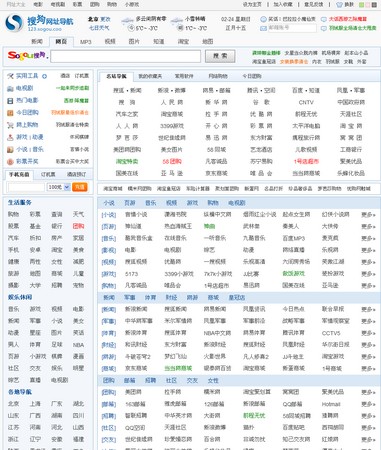Screen dimensions: 381x450
Task: Select the green skin color swatch
Action: (361, 5)
